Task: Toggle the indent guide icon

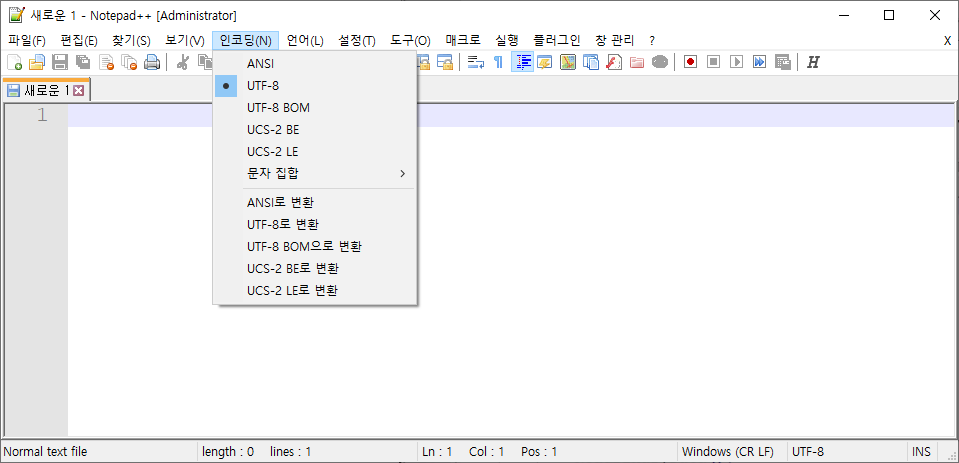Action: [522, 62]
